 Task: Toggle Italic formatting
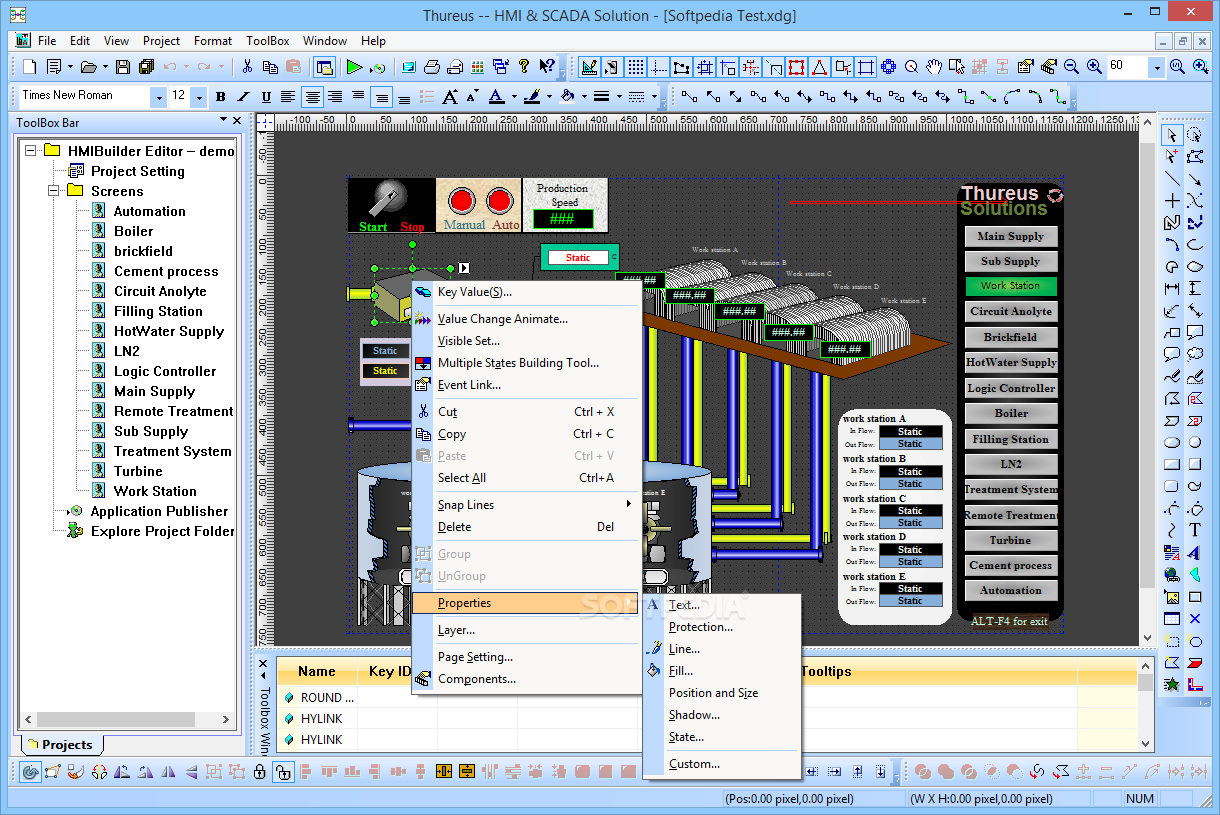243,97
